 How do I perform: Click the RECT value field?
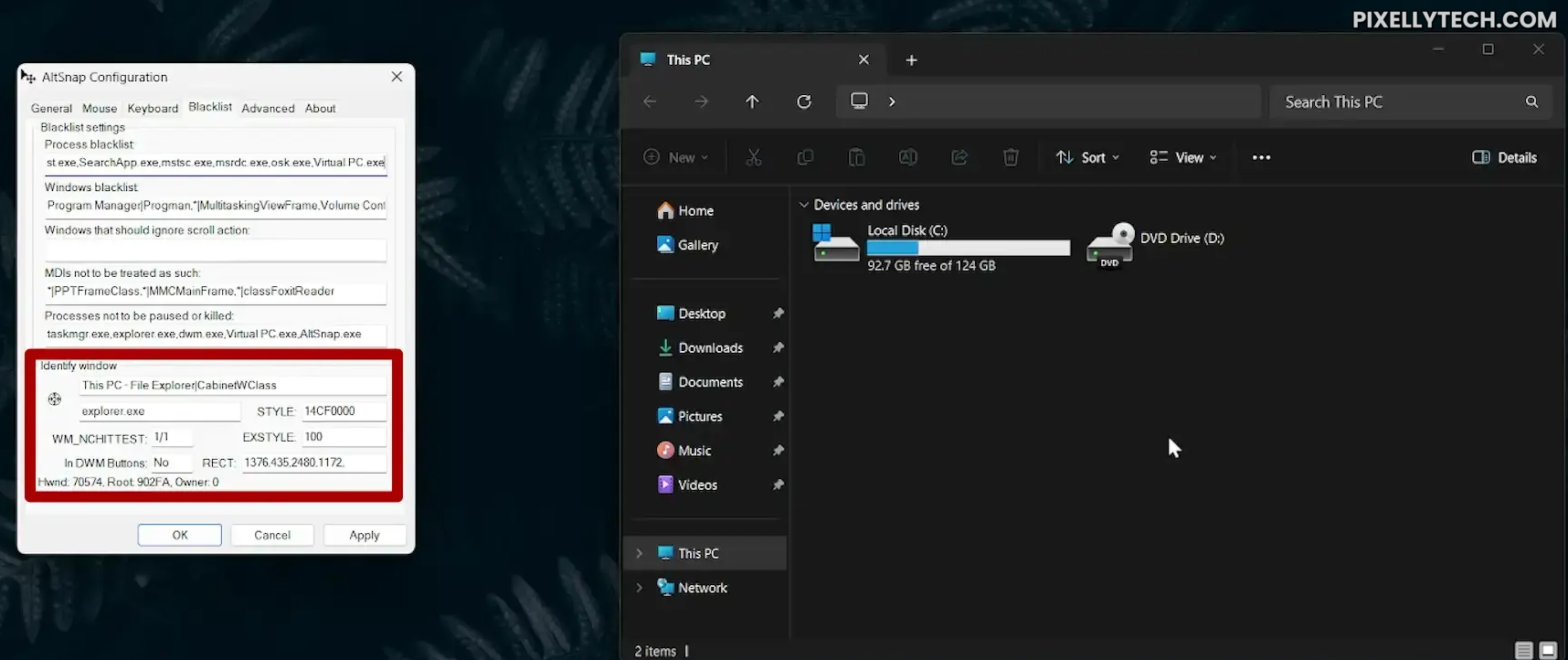313,463
